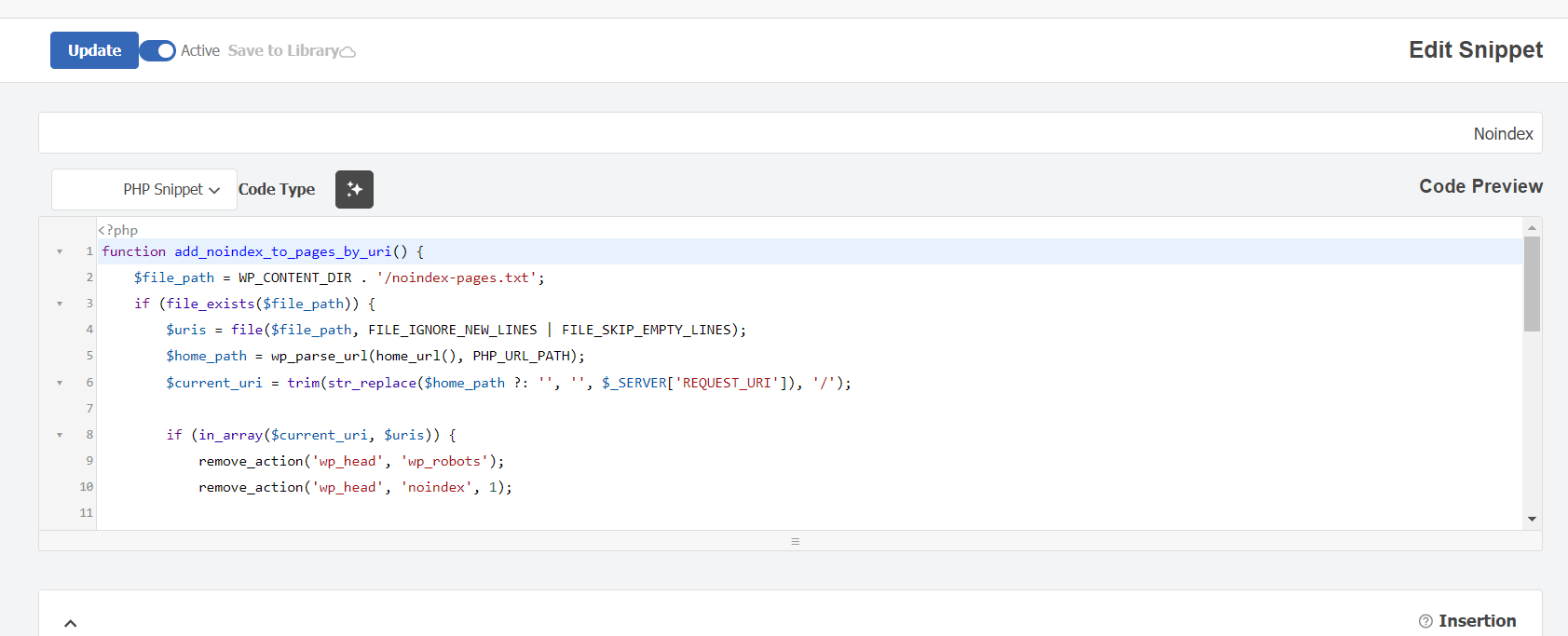This screenshot has height=636, width=1568.
Task: Collapse the Insertion panel with the chevron
Action: (70, 623)
